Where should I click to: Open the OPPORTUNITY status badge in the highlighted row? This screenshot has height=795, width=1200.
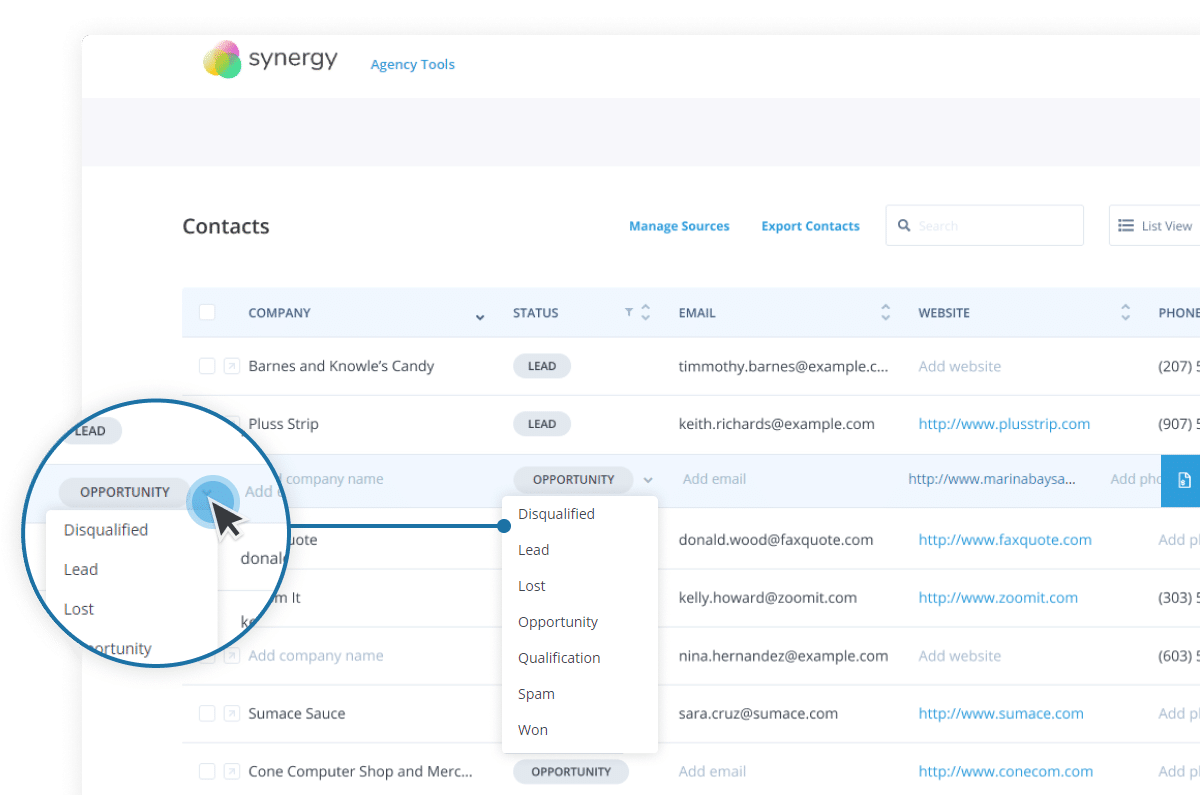(573, 479)
